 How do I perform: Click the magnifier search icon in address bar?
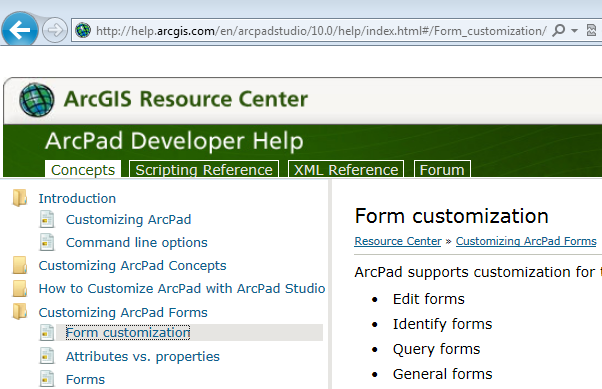pos(559,30)
